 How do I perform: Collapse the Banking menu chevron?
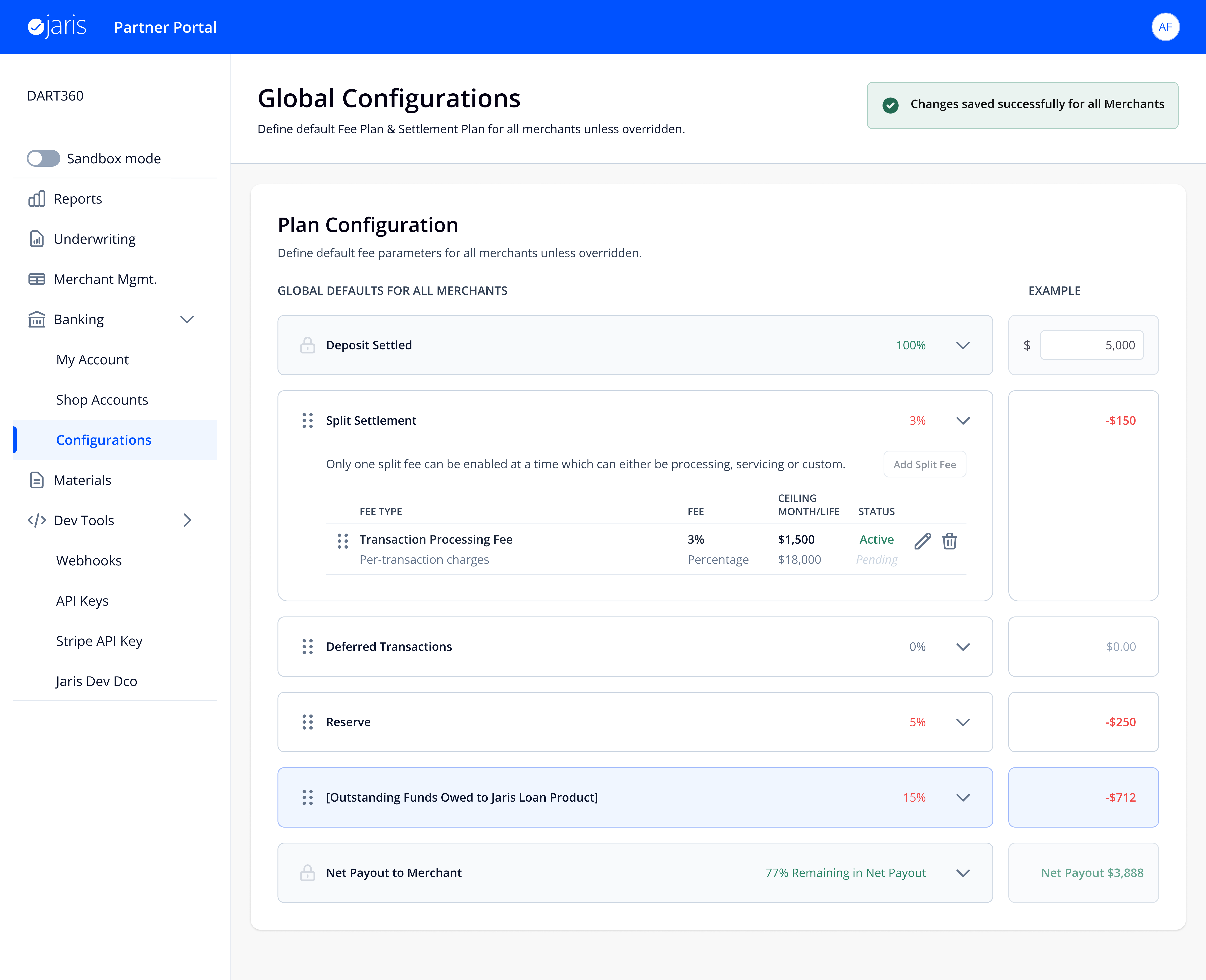[187, 320]
